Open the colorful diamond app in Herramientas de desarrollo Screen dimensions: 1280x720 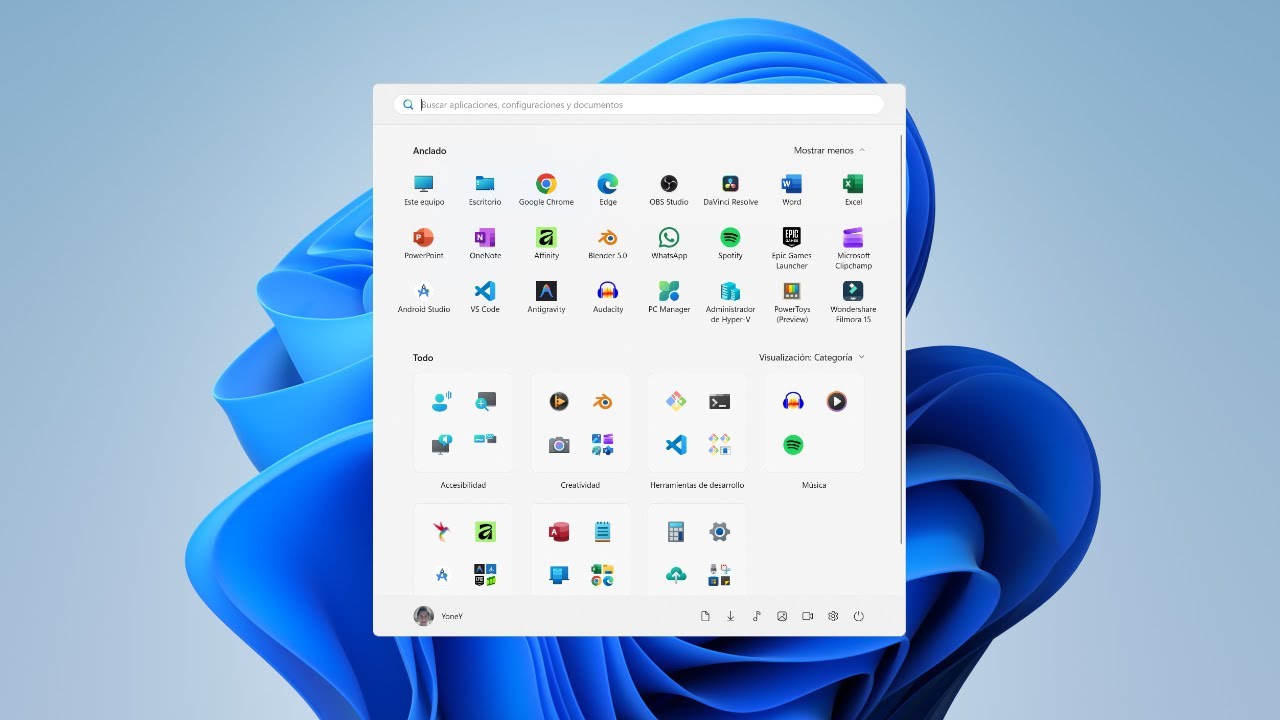coord(676,401)
